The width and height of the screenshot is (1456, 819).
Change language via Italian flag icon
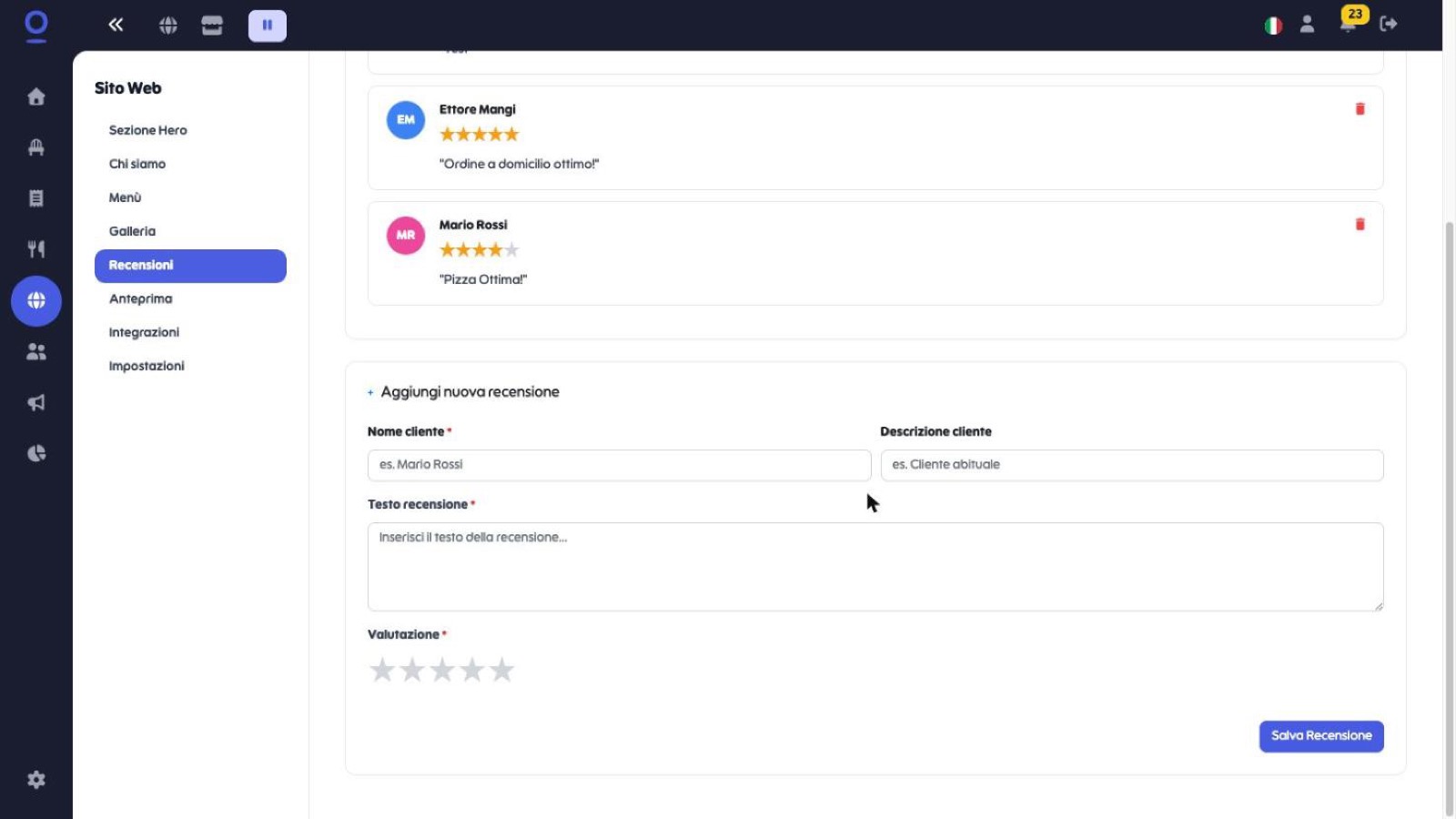1273,25
